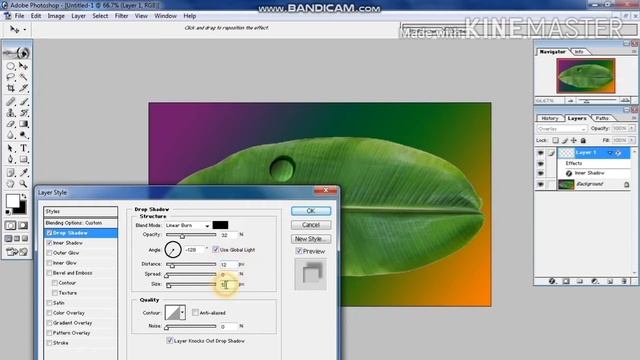This screenshot has width=640, height=360.
Task: Select the Dodge tool
Action: [23, 135]
